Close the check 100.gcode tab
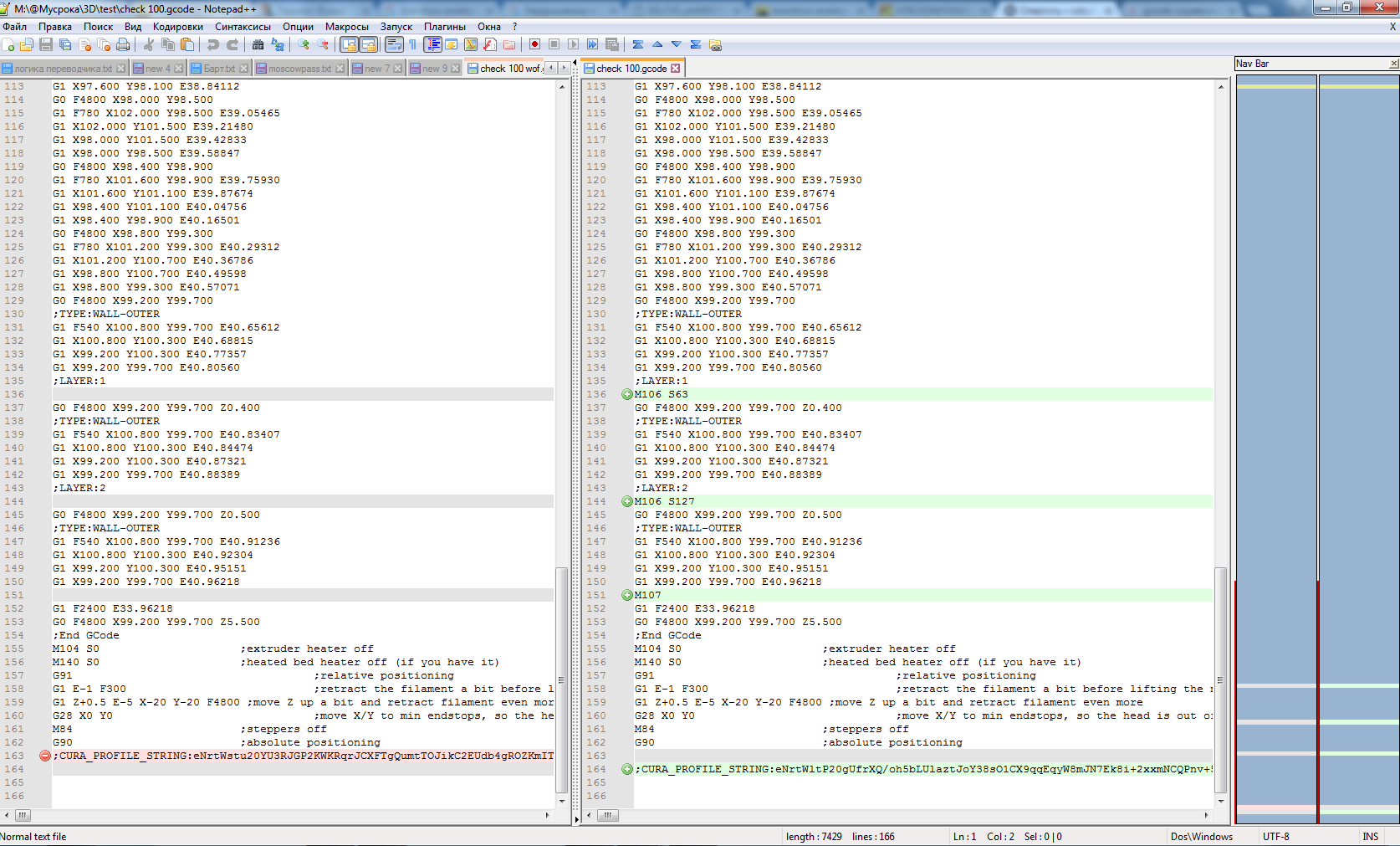 click(x=676, y=69)
